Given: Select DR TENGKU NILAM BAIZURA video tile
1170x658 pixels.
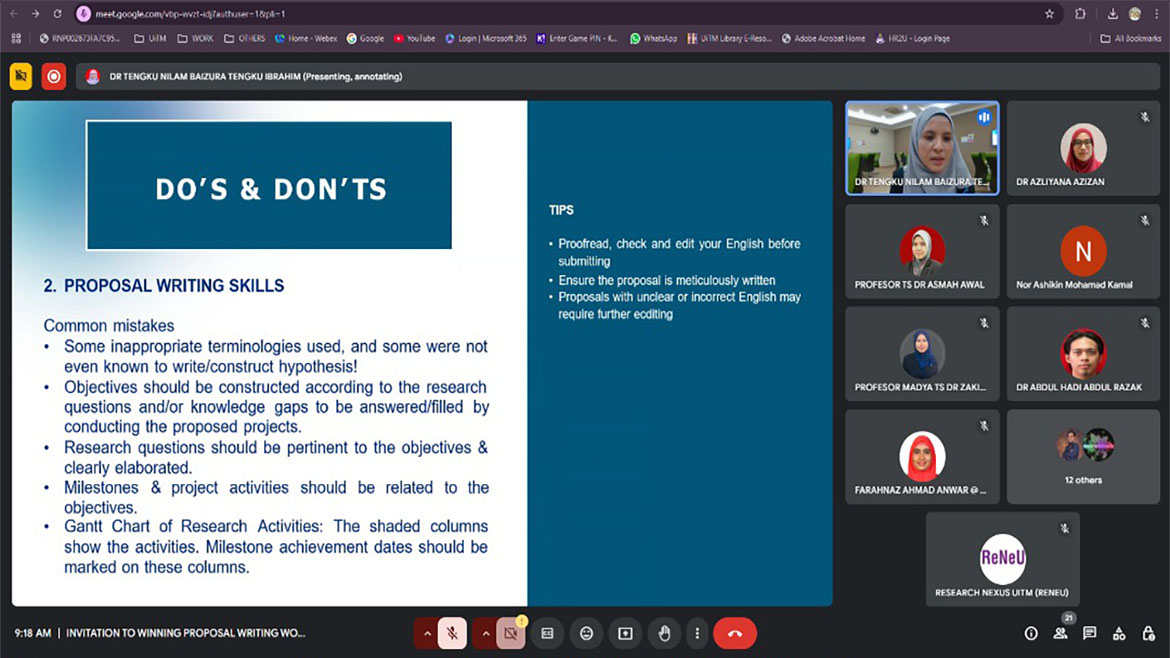Looking at the screenshot, I should coord(922,148).
